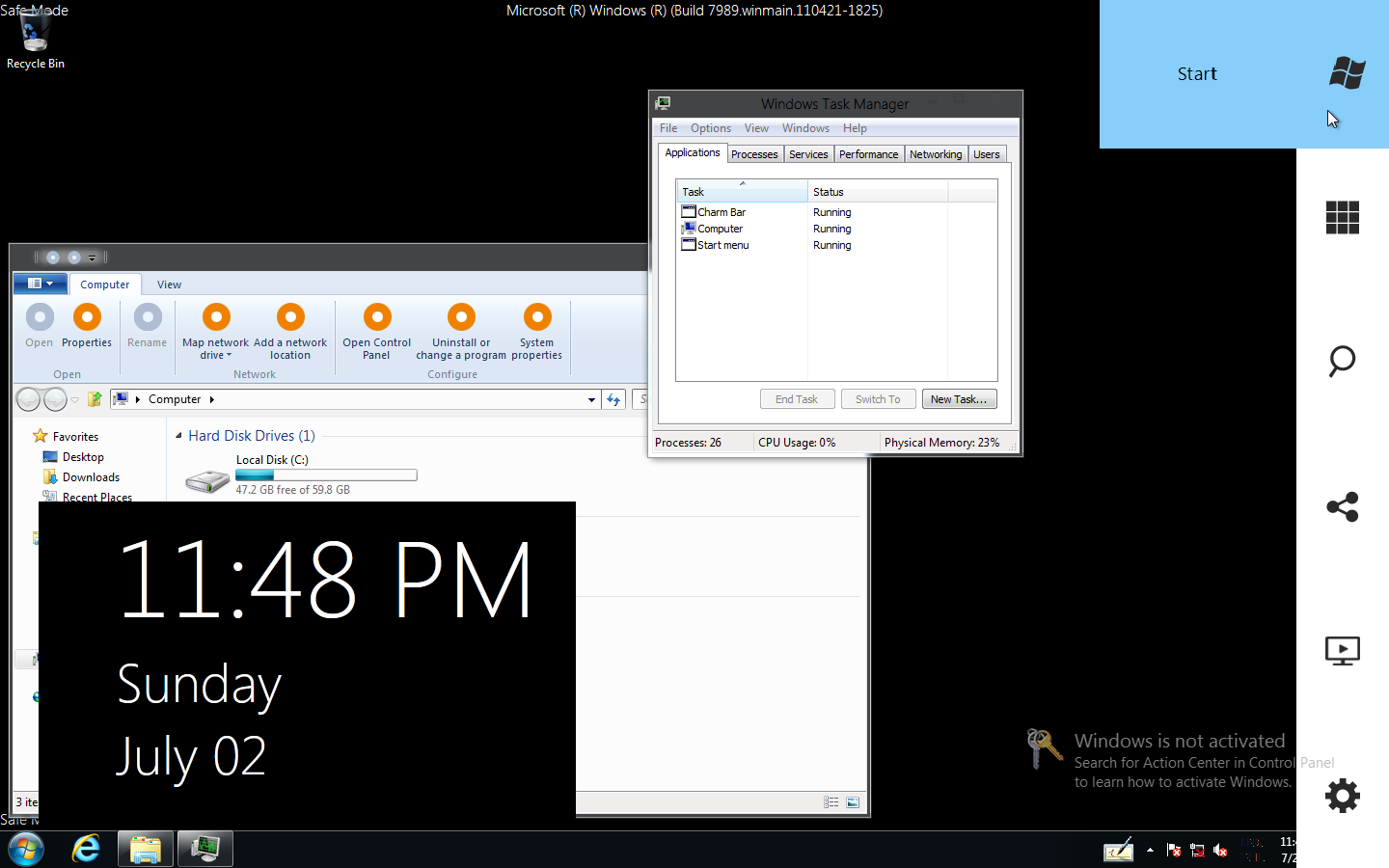Sort by the Task column header

click(x=742, y=191)
